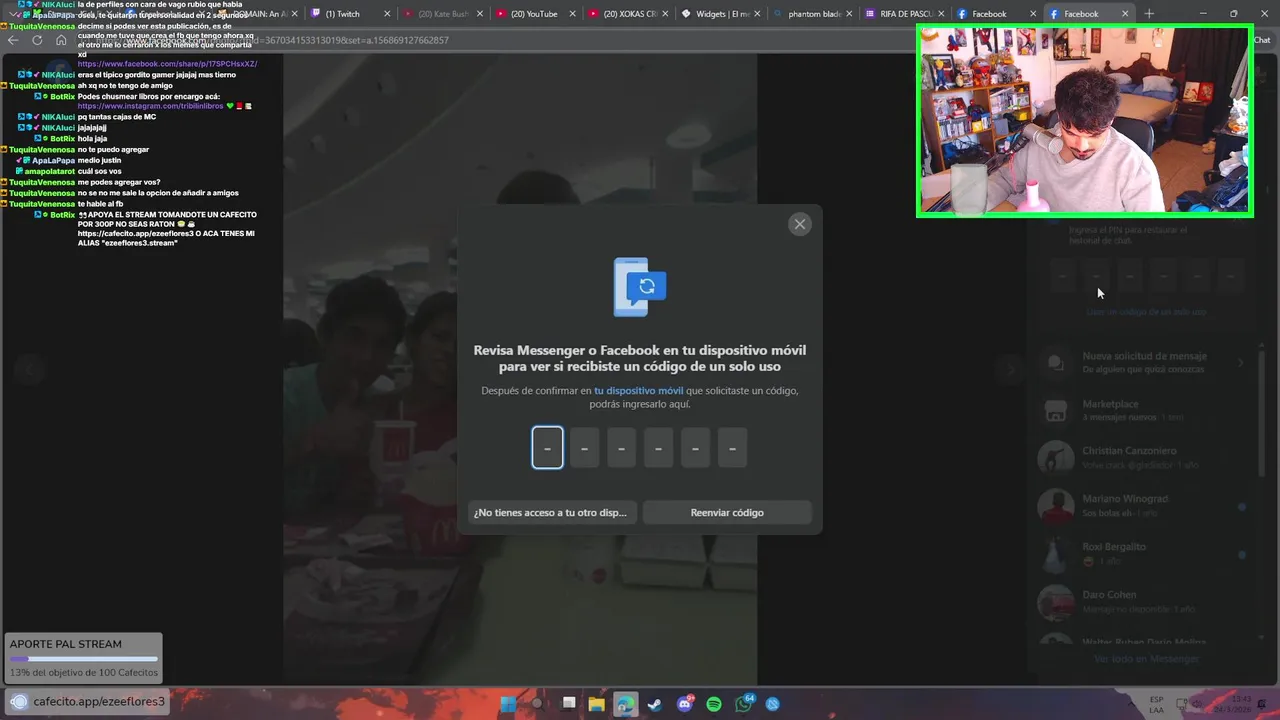Click the webcam overlay video
1280x720 pixels.
pyautogui.click(x=1085, y=121)
